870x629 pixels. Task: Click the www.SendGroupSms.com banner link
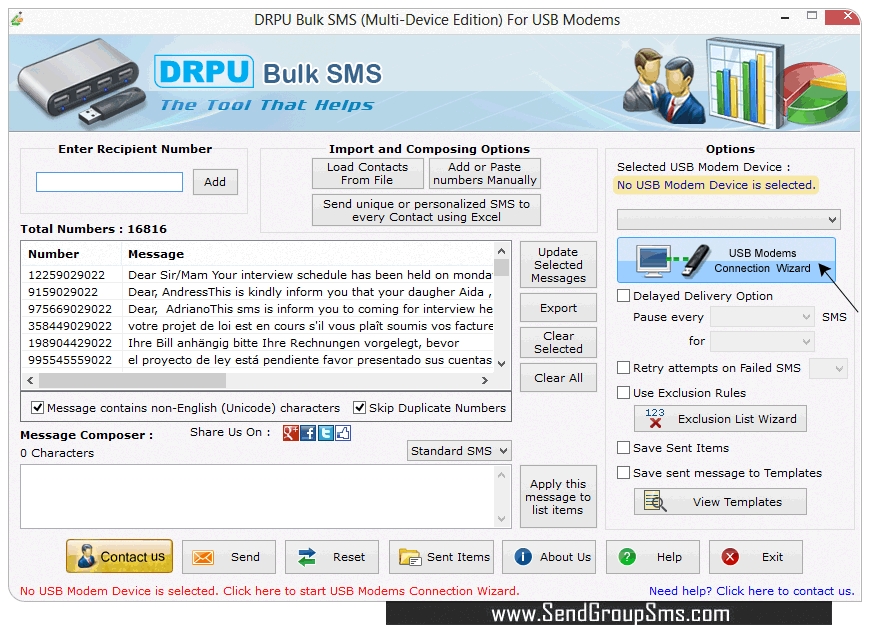point(610,613)
